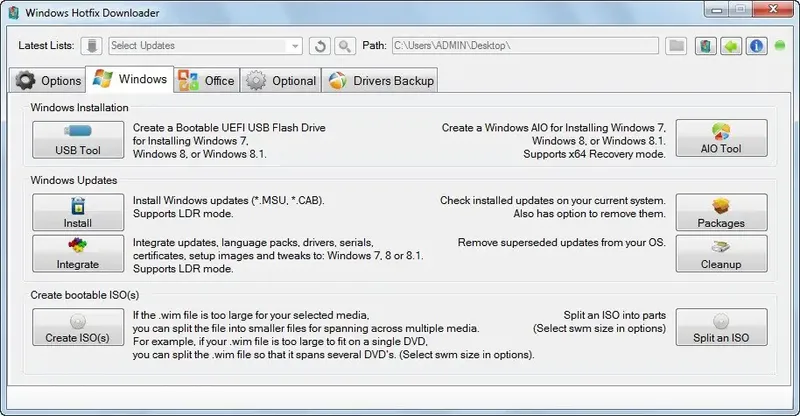
Task: Click the browse folder icon
Action: click(677, 45)
